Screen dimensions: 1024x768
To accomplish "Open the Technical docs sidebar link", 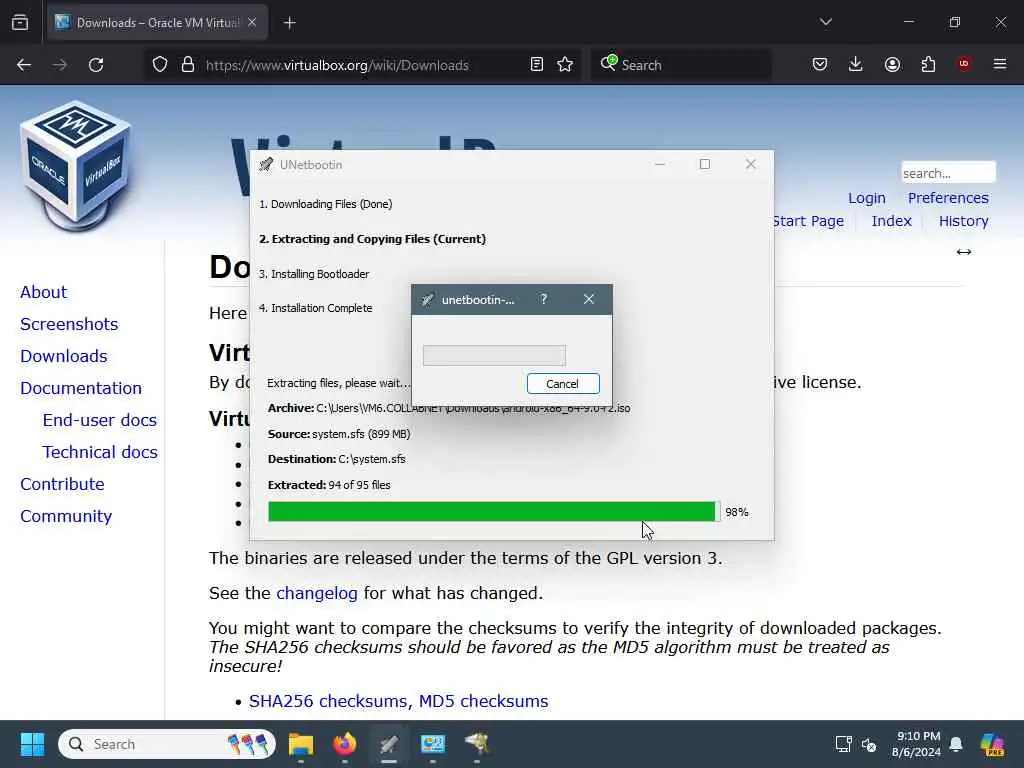I will [100, 452].
